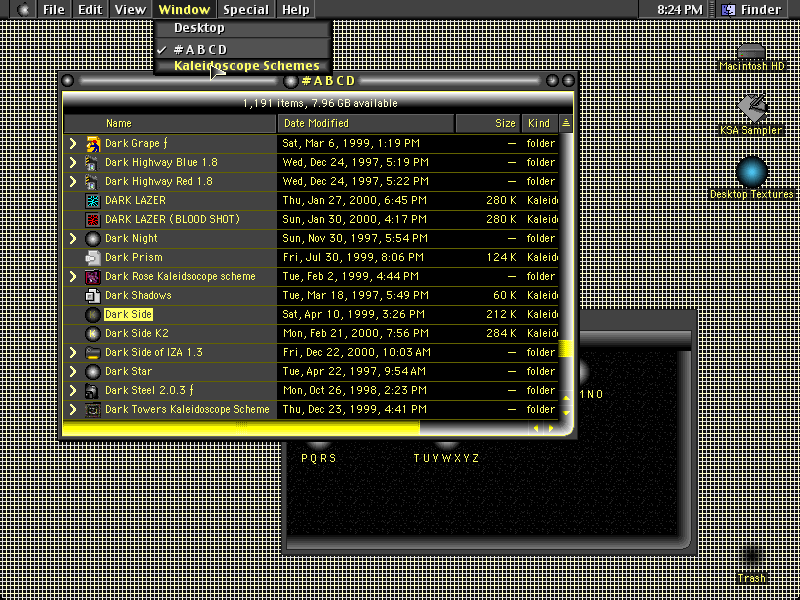Expand the Dark Highway Red 1.8 folder
Screen dimensions: 800x600
[x=72, y=182]
